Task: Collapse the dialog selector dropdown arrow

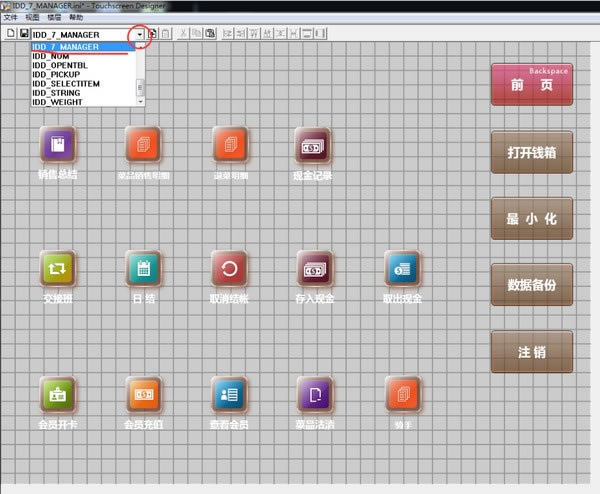Action: [139, 35]
